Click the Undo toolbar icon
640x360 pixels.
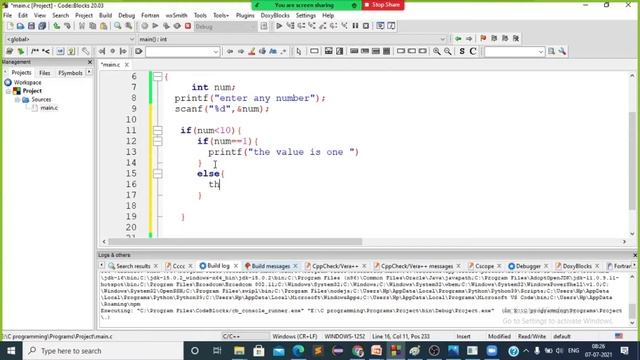point(56,26)
